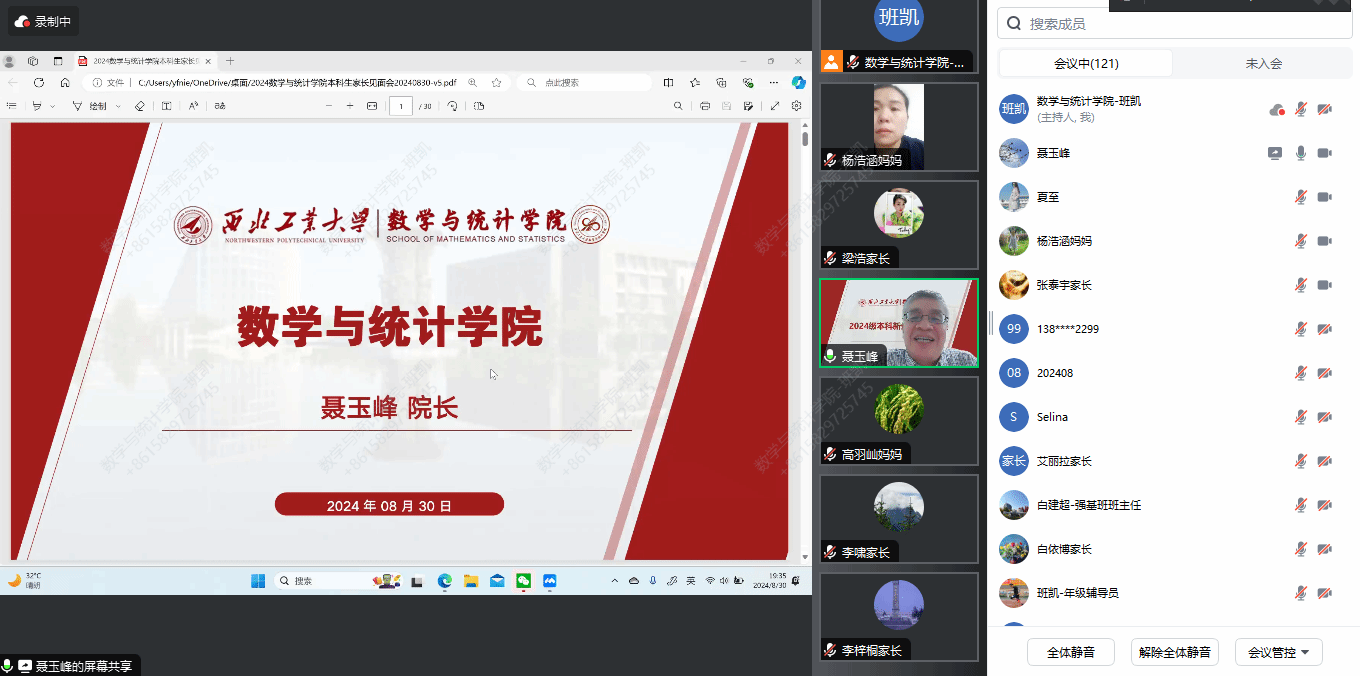Viewport: 1360px width, 676px height.
Task: Toggle microphone for 聂玉峰 in member list
Action: pos(1301,153)
